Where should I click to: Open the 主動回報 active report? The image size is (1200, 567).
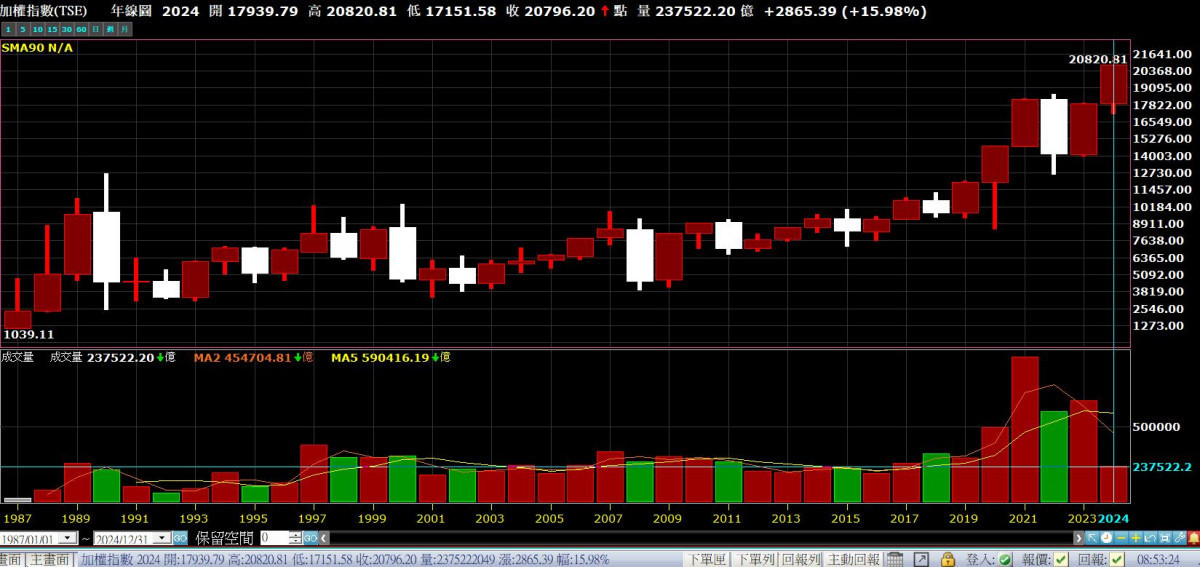[x=853, y=559]
